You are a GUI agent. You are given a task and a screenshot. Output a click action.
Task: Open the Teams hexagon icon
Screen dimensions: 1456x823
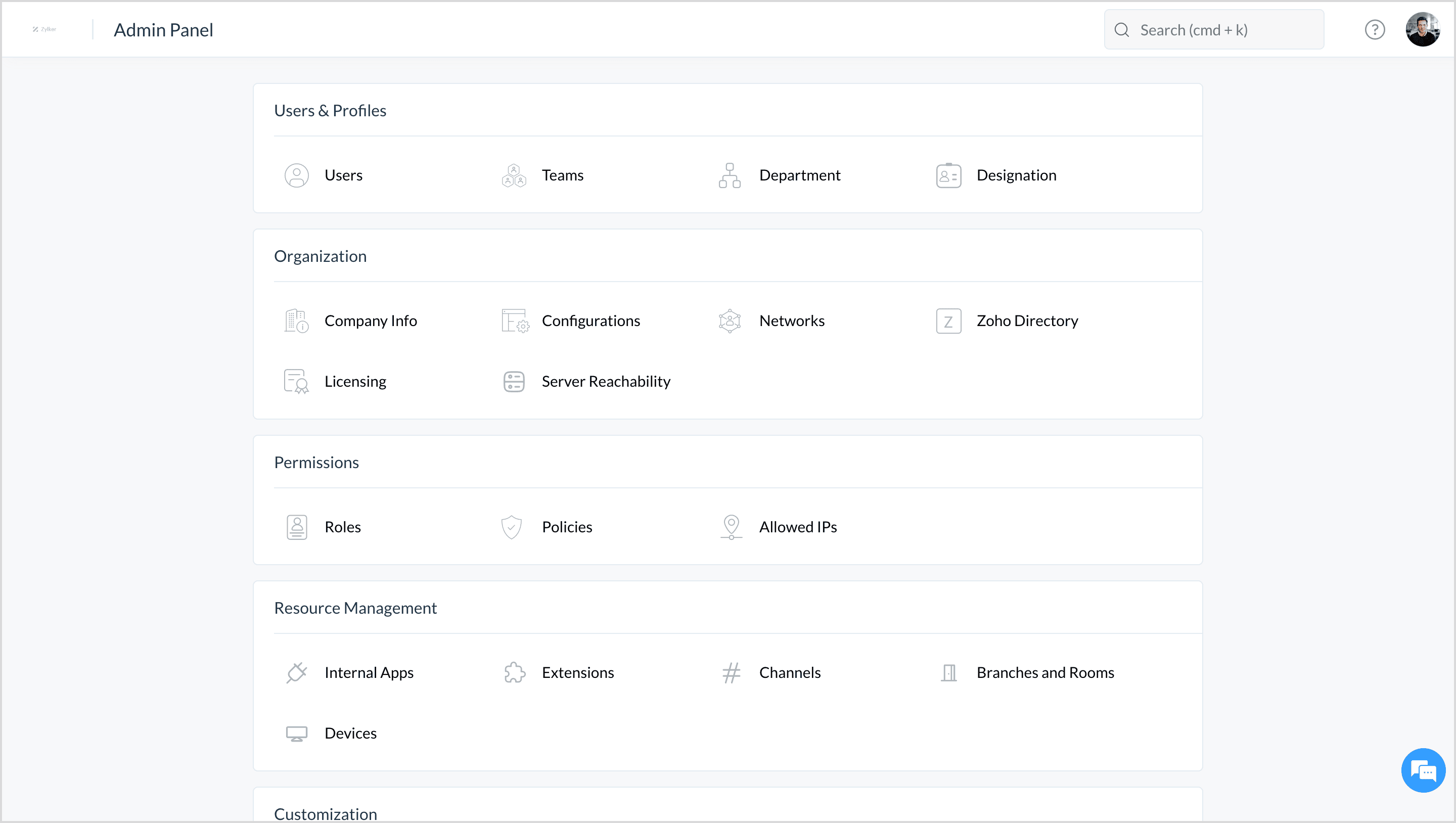pyautogui.click(x=513, y=175)
